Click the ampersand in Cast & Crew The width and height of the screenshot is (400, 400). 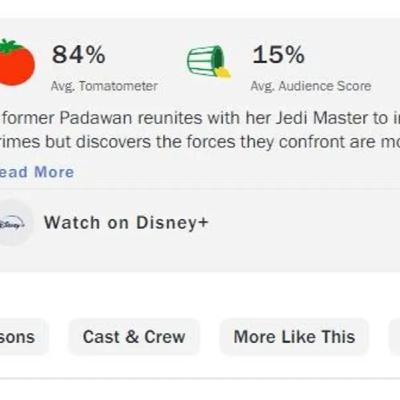tap(132, 337)
